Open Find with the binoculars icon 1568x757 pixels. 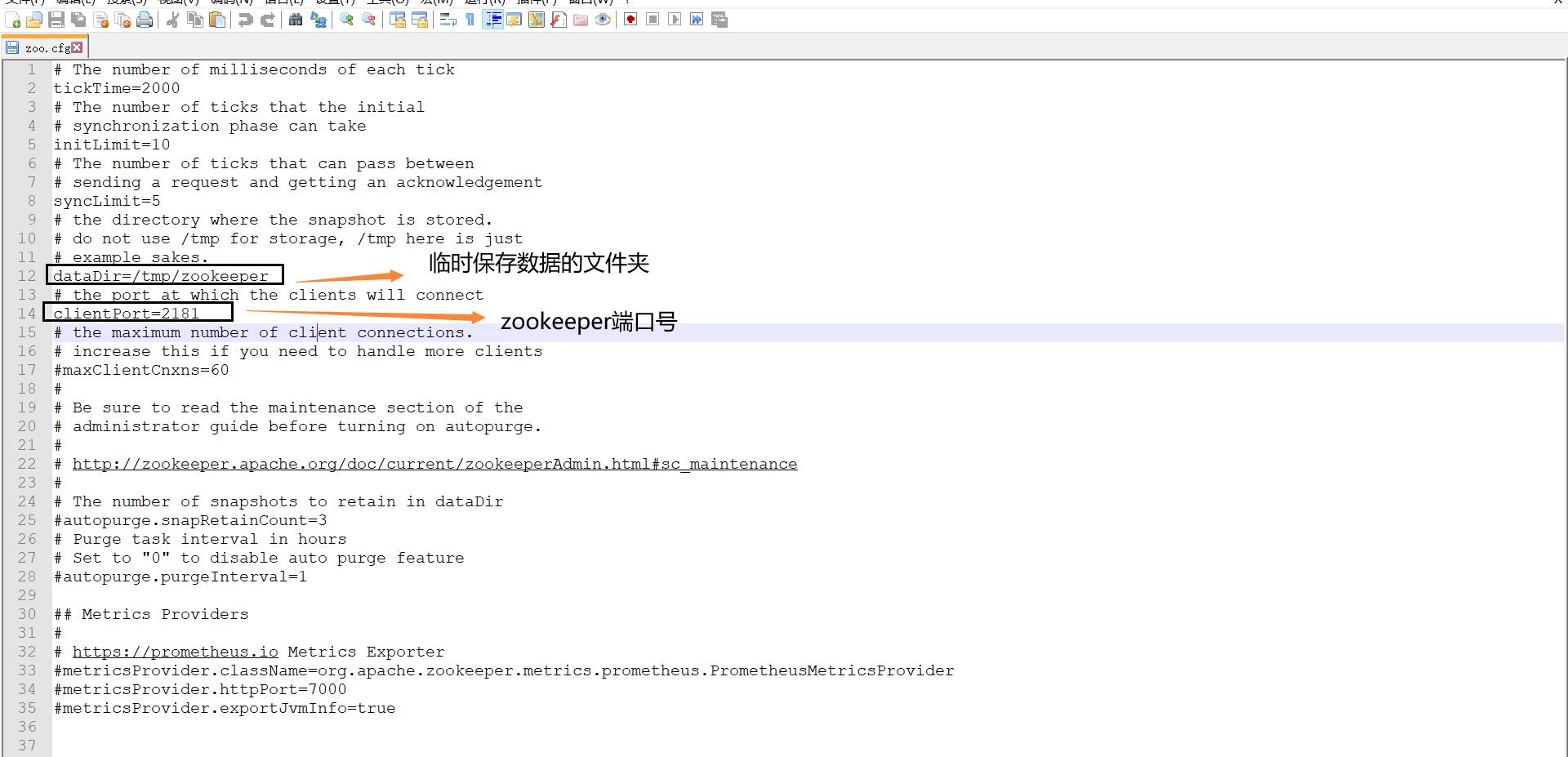296,20
